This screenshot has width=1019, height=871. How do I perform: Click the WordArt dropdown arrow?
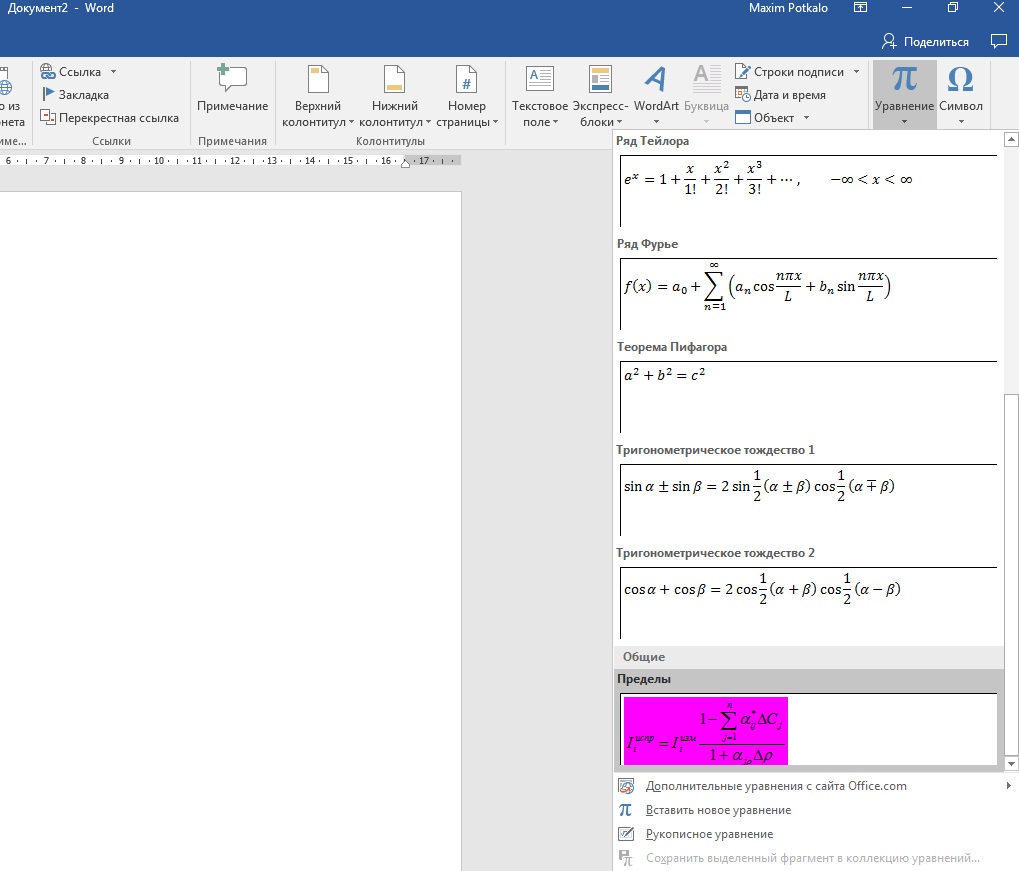656,122
